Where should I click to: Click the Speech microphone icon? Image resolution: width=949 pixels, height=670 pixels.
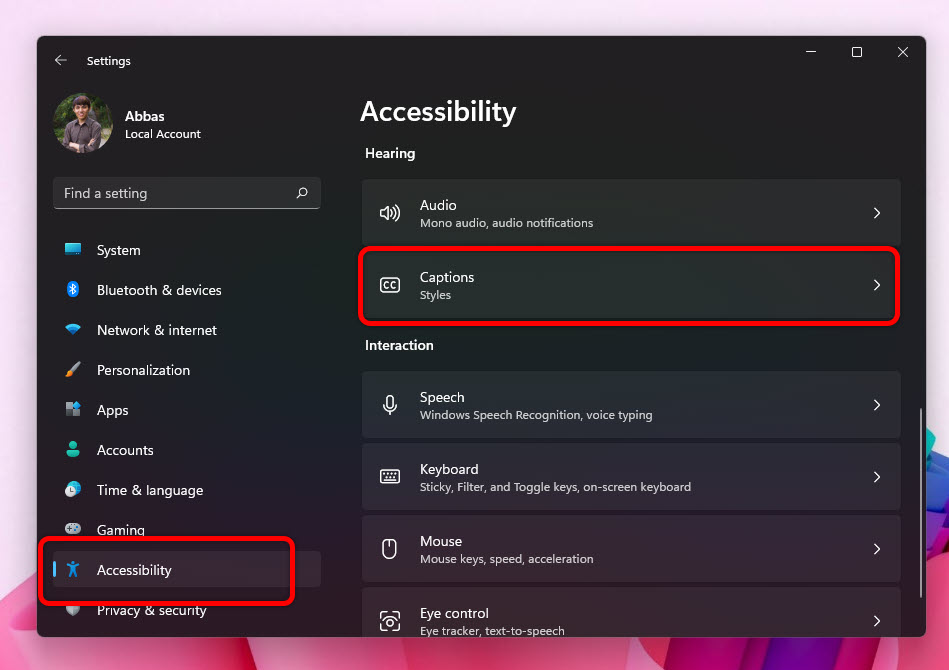click(390, 405)
